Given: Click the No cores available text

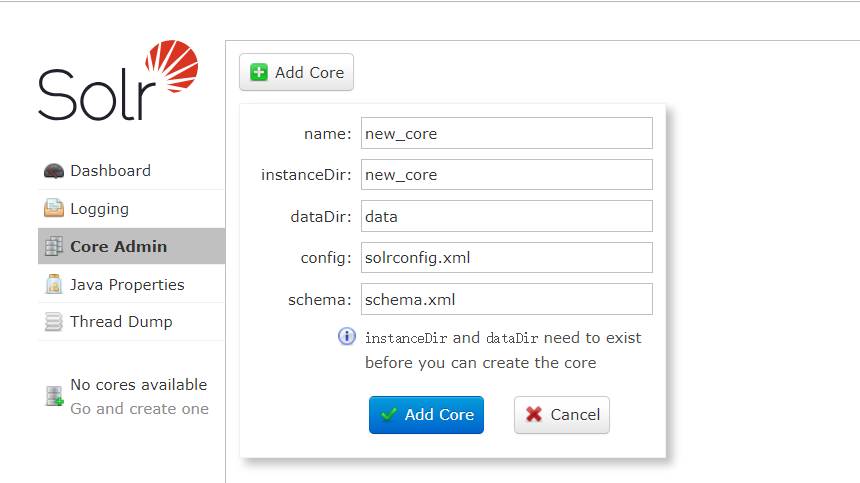Looking at the screenshot, I should 138,385.
